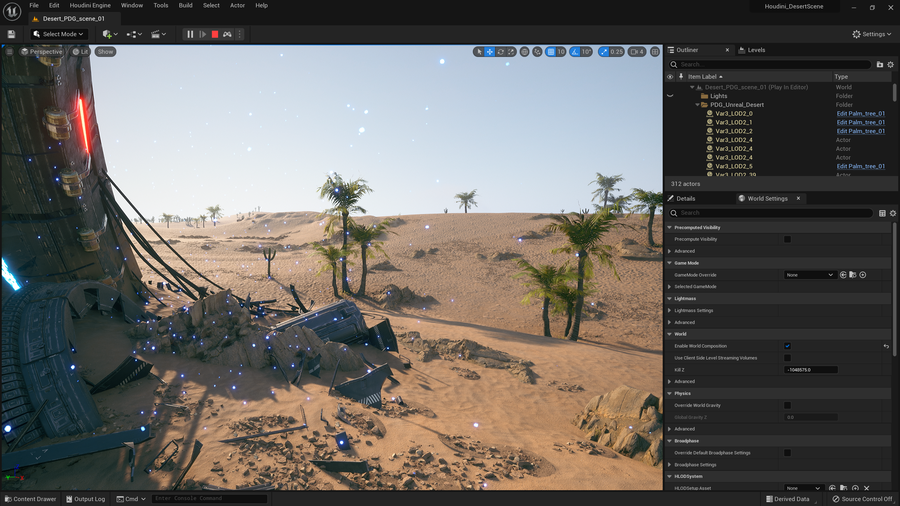Screen dimensions: 900x506
Task: Uncheck Enable World Composition checkbox
Action: point(787,346)
